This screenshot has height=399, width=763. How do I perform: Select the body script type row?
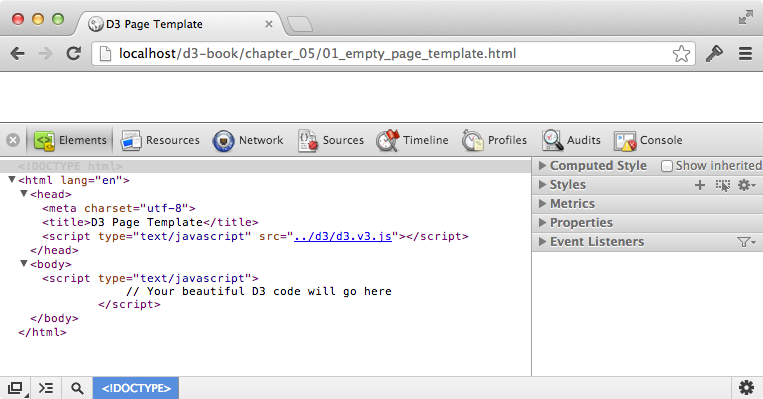point(150,279)
